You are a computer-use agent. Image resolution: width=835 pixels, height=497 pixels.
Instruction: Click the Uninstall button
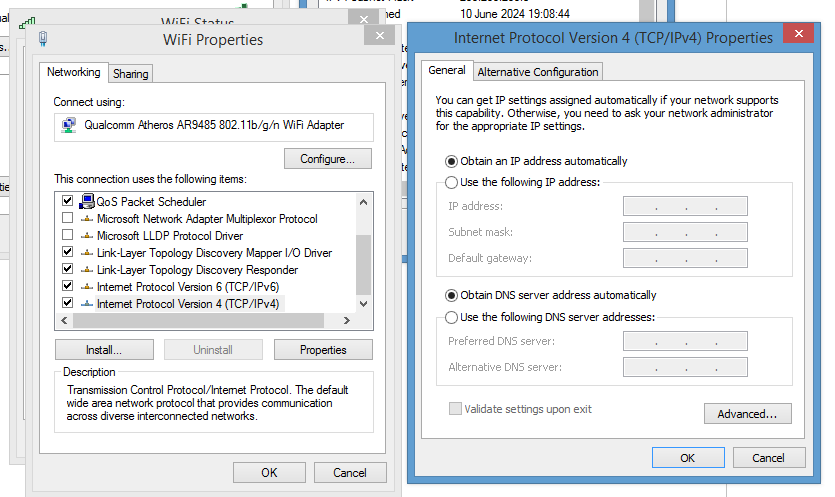tap(213, 350)
